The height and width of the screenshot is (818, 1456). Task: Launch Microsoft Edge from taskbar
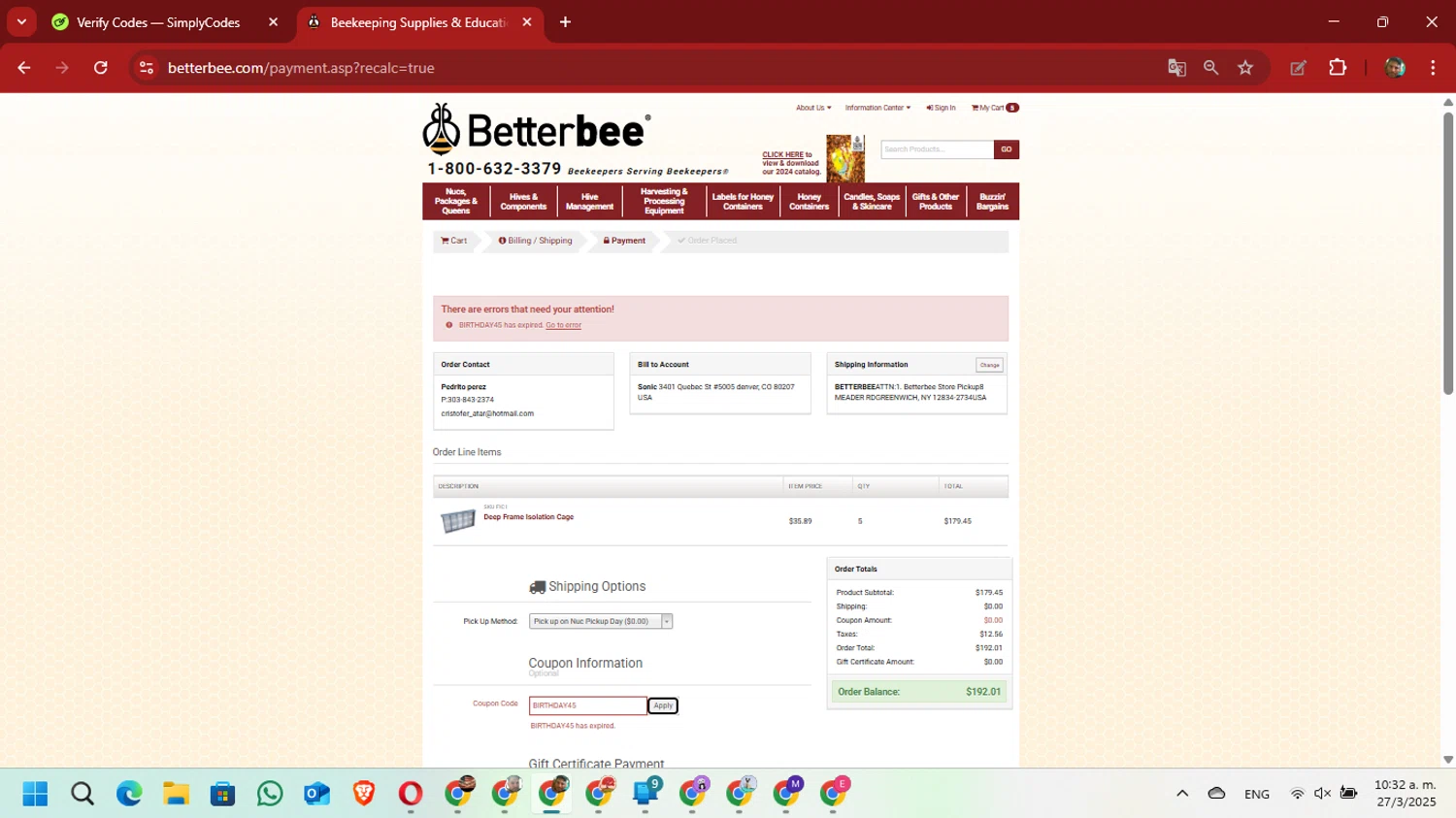point(129,794)
